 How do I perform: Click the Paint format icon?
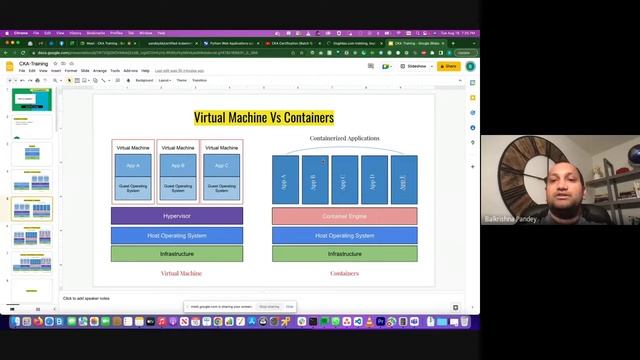(x=45, y=80)
